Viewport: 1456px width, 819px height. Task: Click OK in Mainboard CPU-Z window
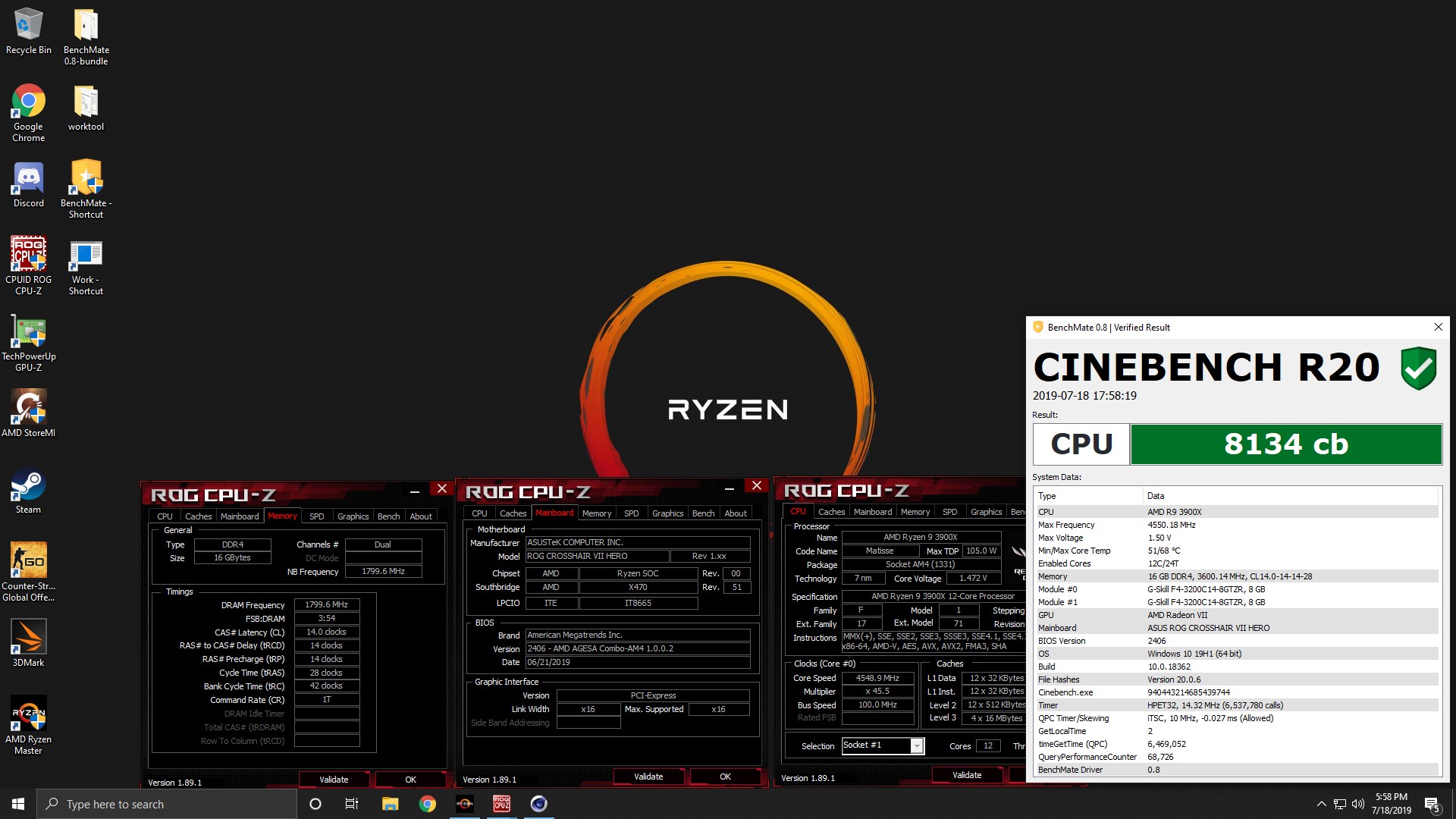tap(725, 777)
